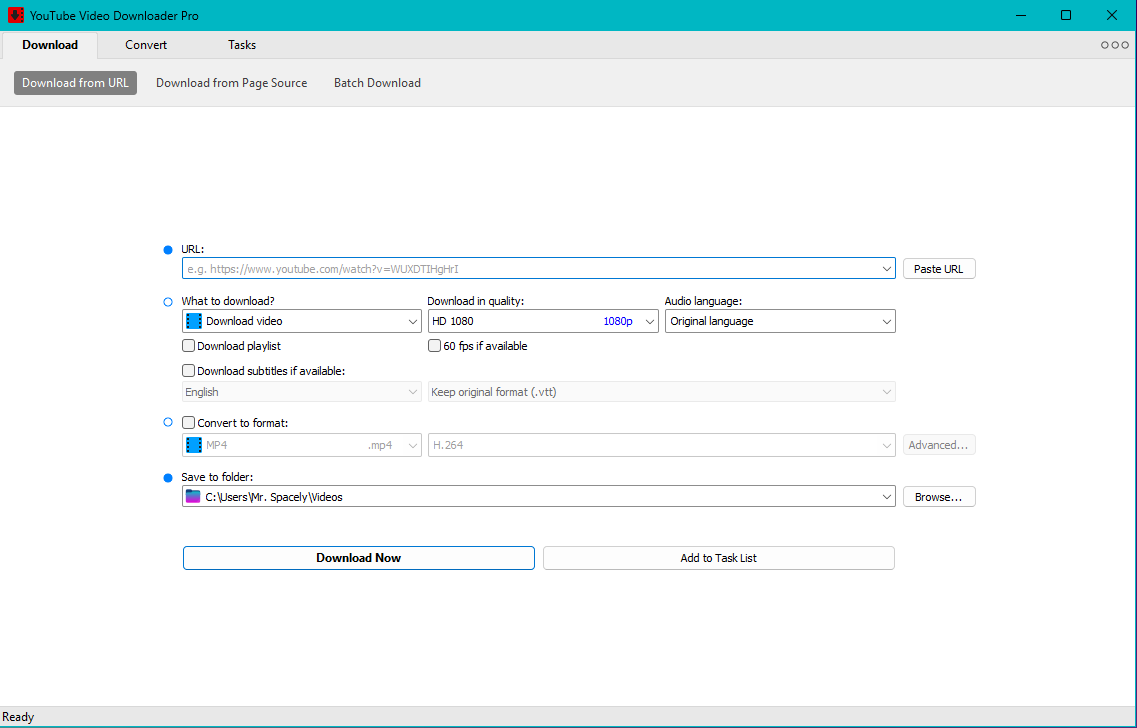Screen dimensions: 1137x728
Task: Toggle the Convert to format checkbox
Action: click(x=189, y=422)
